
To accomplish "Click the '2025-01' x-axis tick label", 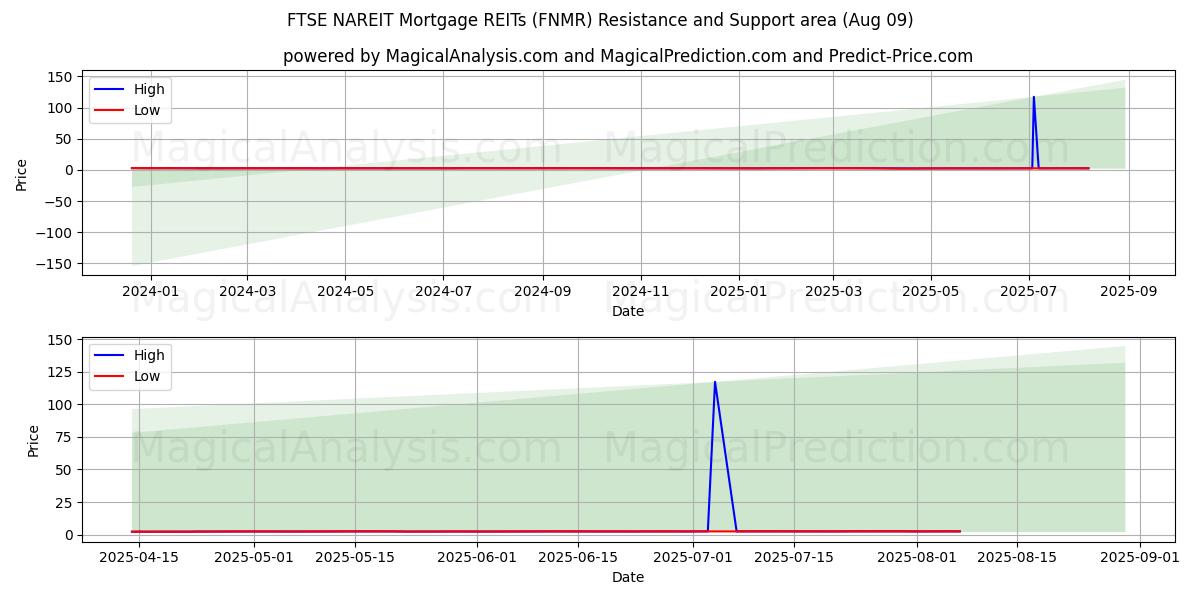I will (739, 291).
